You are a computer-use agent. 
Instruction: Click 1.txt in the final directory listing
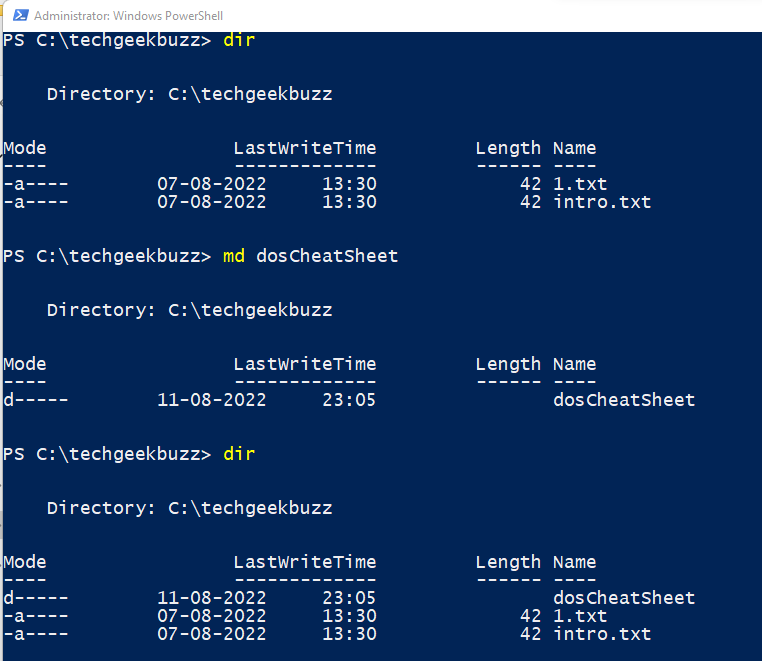[x=580, y=616]
